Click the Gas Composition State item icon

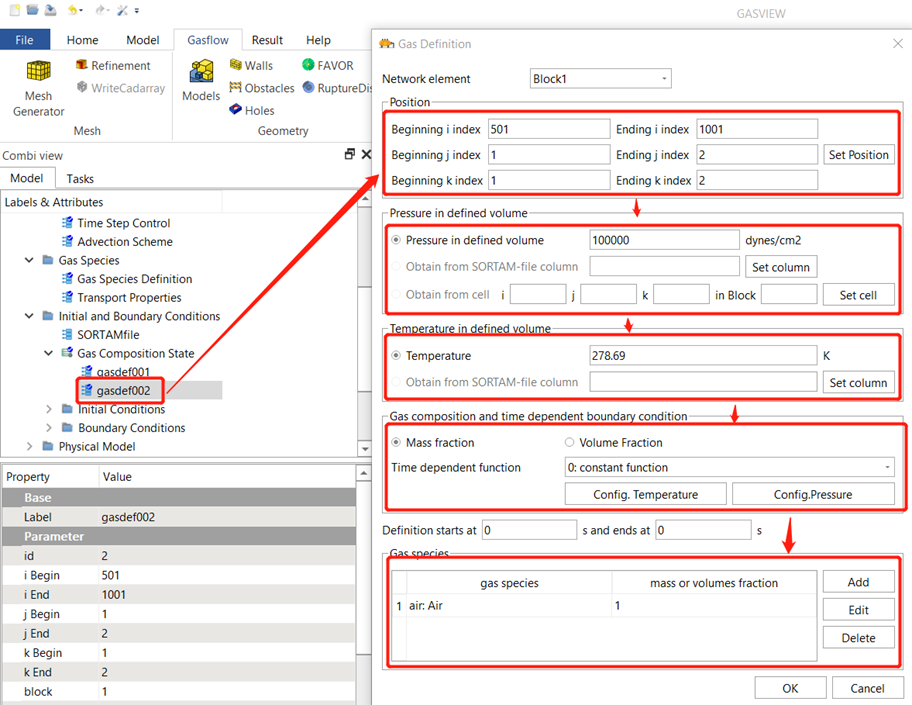click(x=67, y=352)
